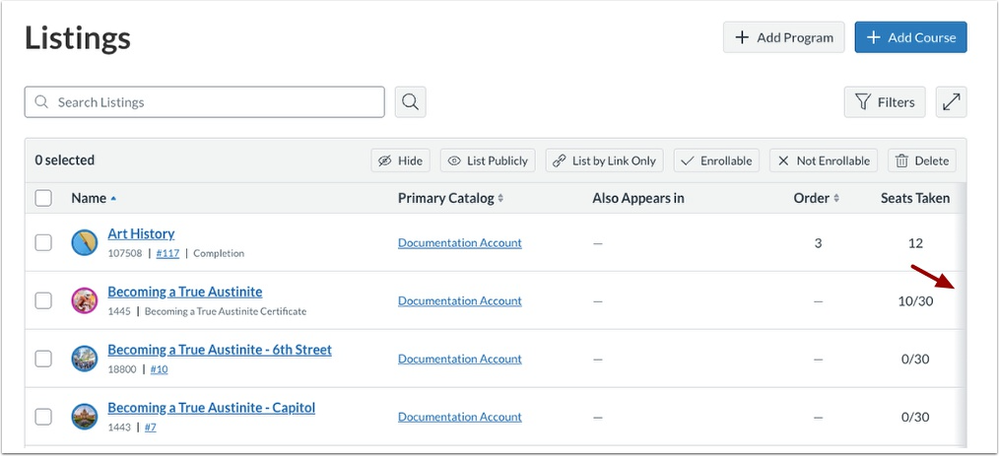999x456 pixels.
Task: Click the magnifier search button
Action: 410,102
